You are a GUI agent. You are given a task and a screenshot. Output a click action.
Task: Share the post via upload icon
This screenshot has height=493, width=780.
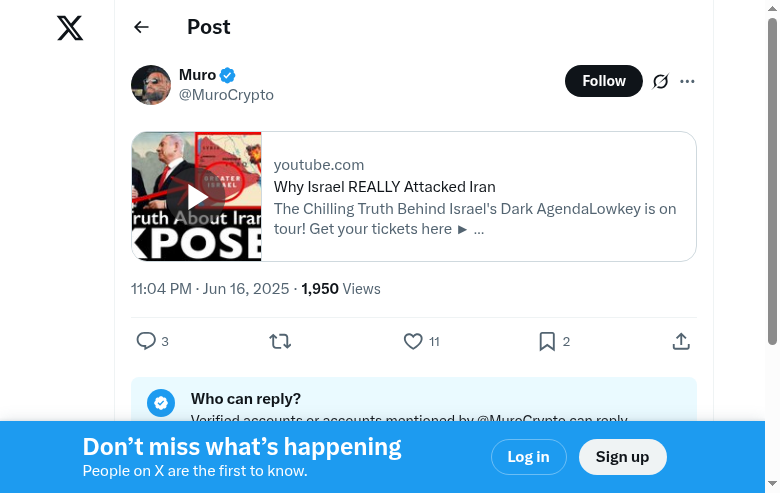click(x=681, y=341)
